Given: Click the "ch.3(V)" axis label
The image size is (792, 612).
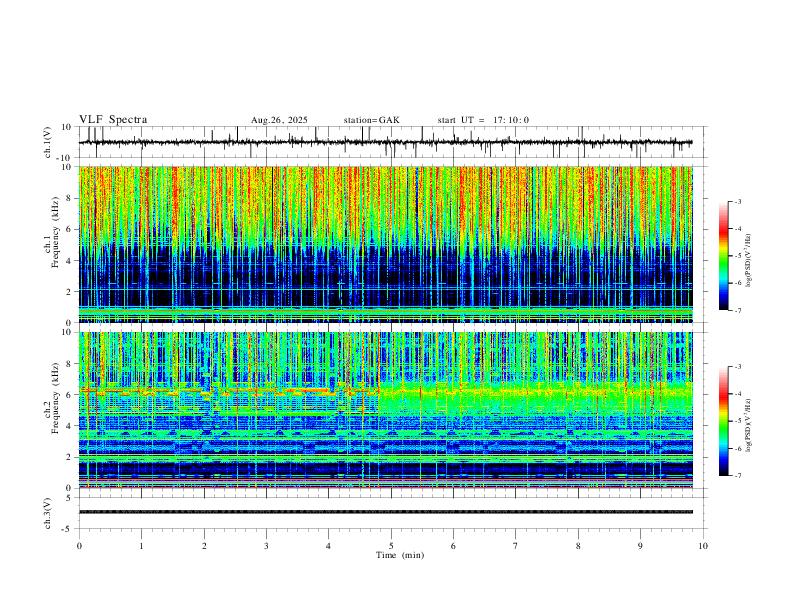Looking at the screenshot, I should pos(48,514).
